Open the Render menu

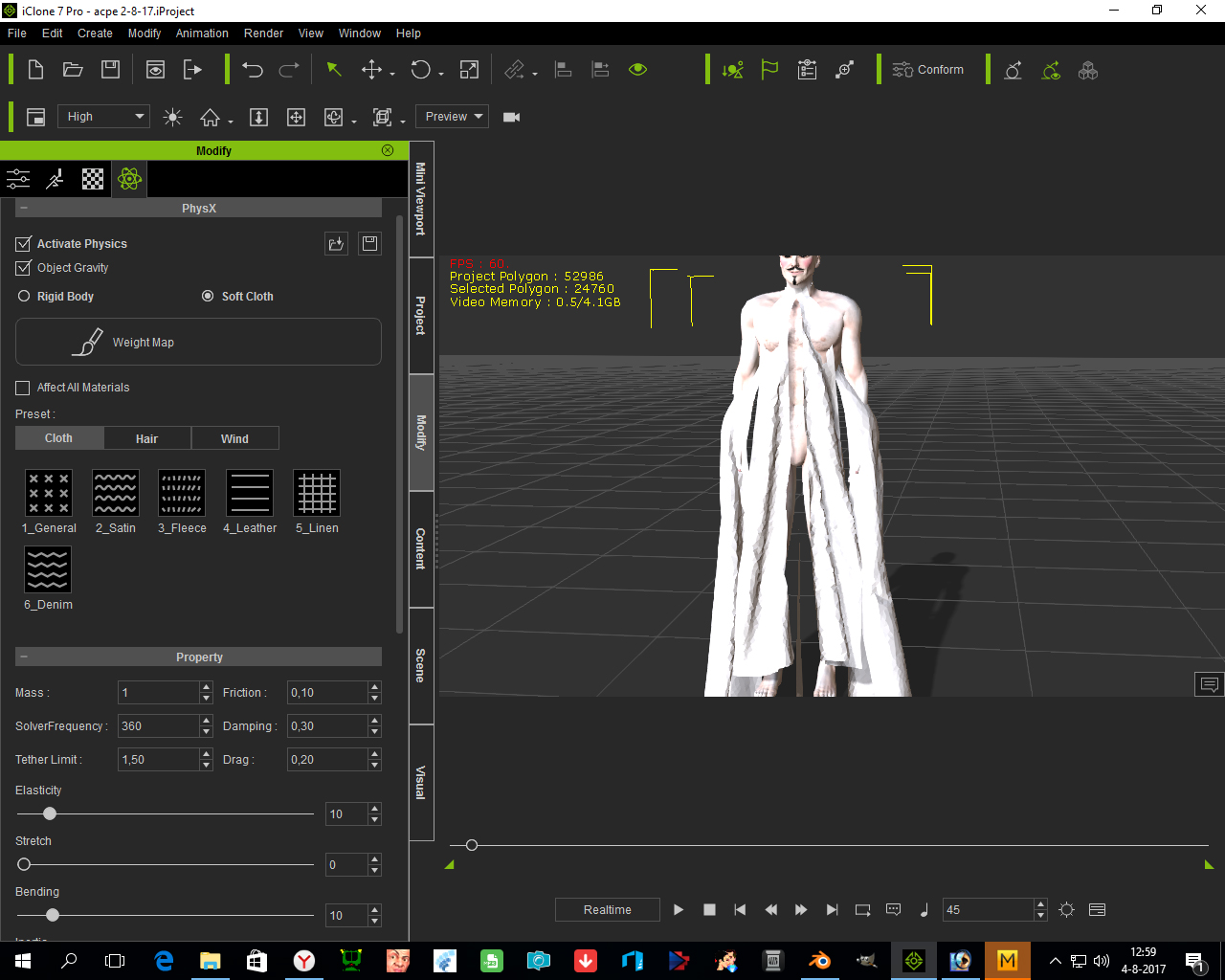(263, 33)
